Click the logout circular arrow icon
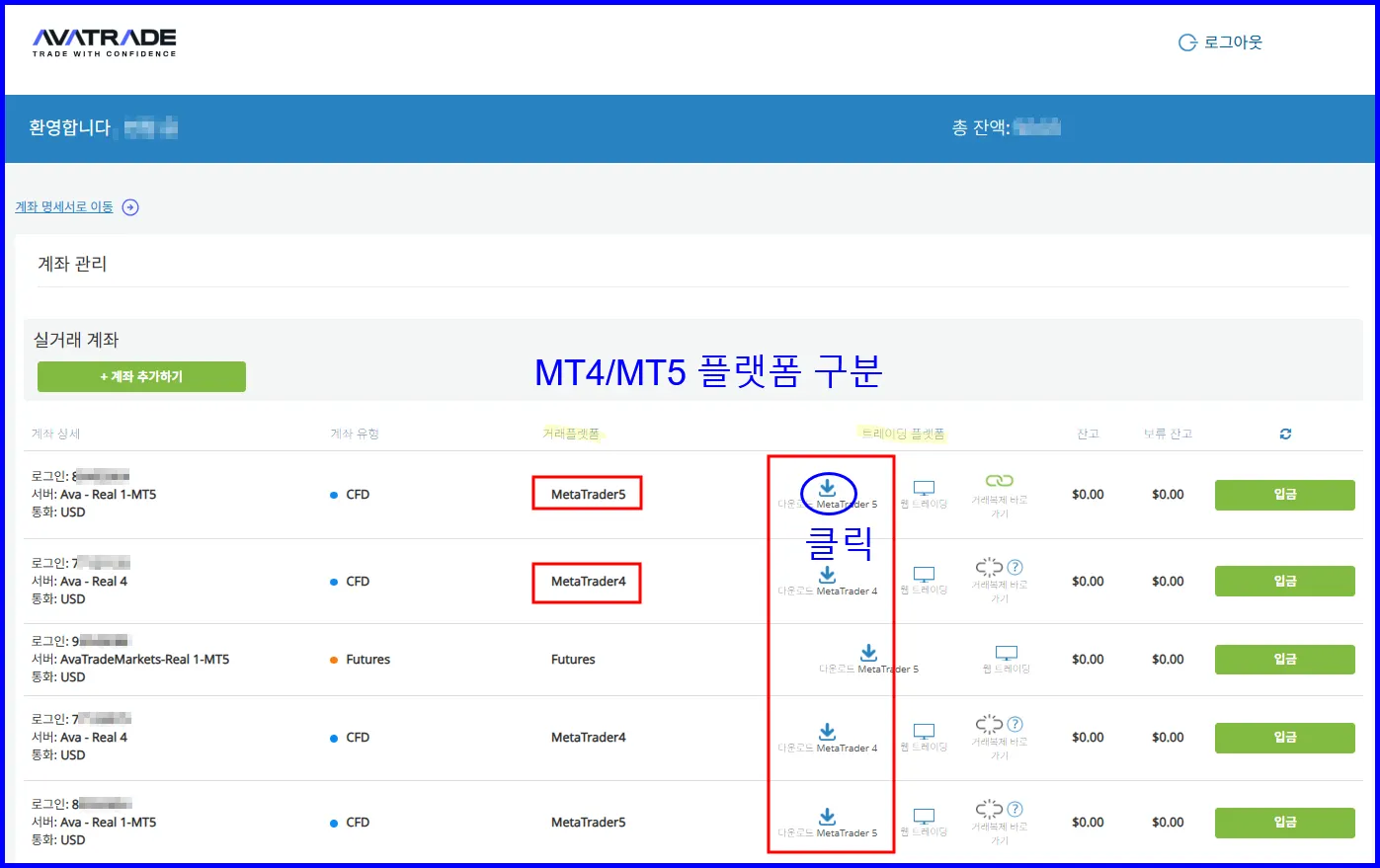The image size is (1380, 868). (1187, 42)
